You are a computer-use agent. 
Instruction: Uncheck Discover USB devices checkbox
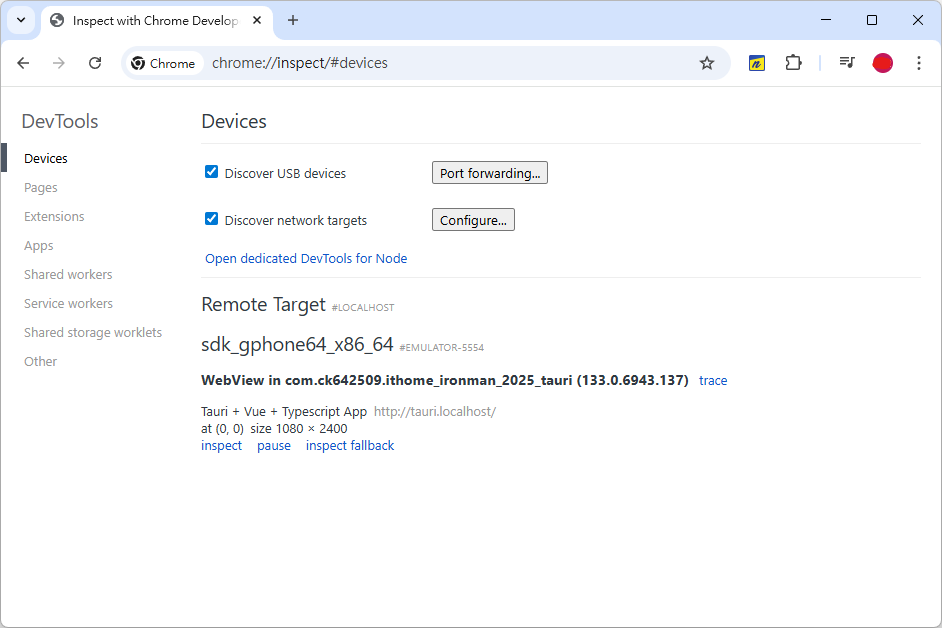tap(211, 172)
